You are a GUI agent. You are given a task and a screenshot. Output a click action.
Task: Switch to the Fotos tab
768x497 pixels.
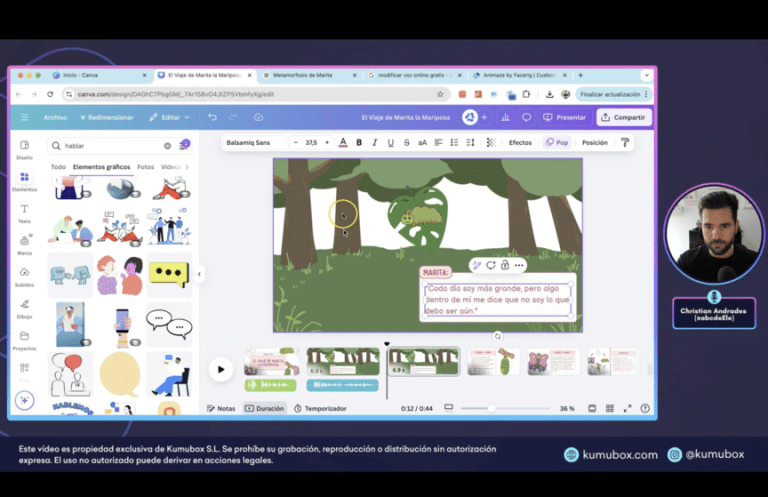(146, 167)
